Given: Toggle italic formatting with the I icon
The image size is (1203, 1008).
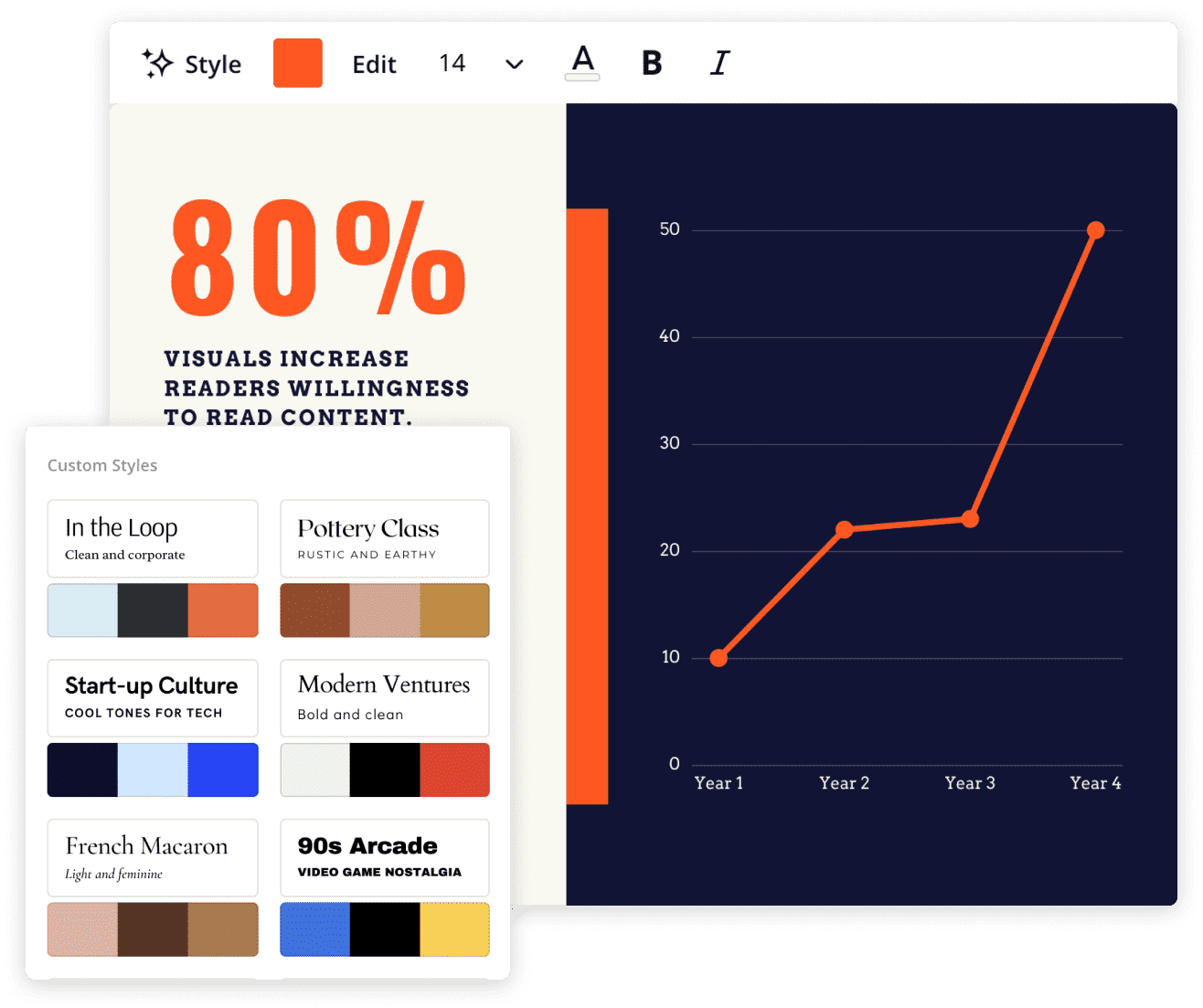Looking at the screenshot, I should click(720, 63).
